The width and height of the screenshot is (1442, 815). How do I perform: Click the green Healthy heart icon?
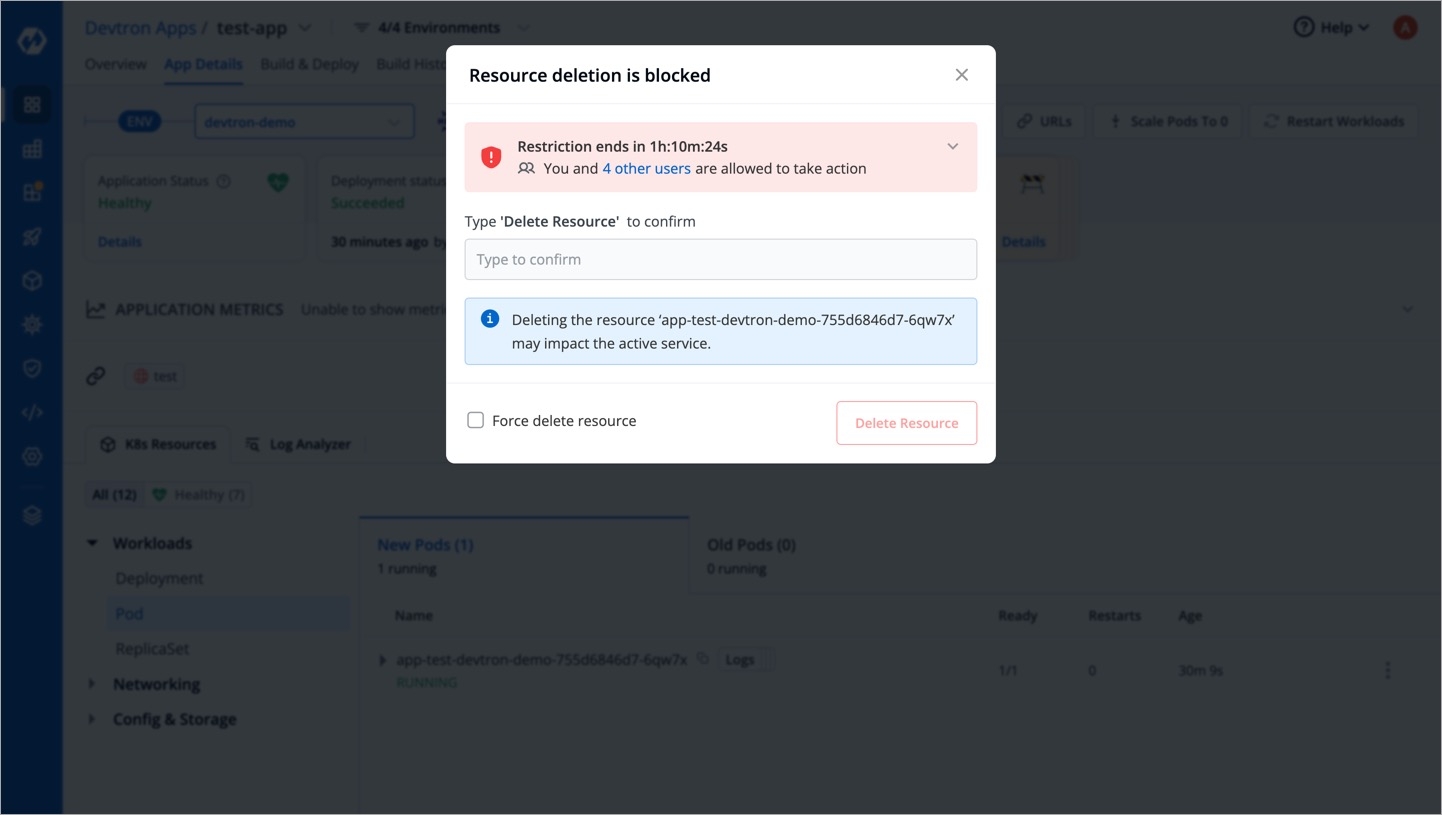point(278,182)
